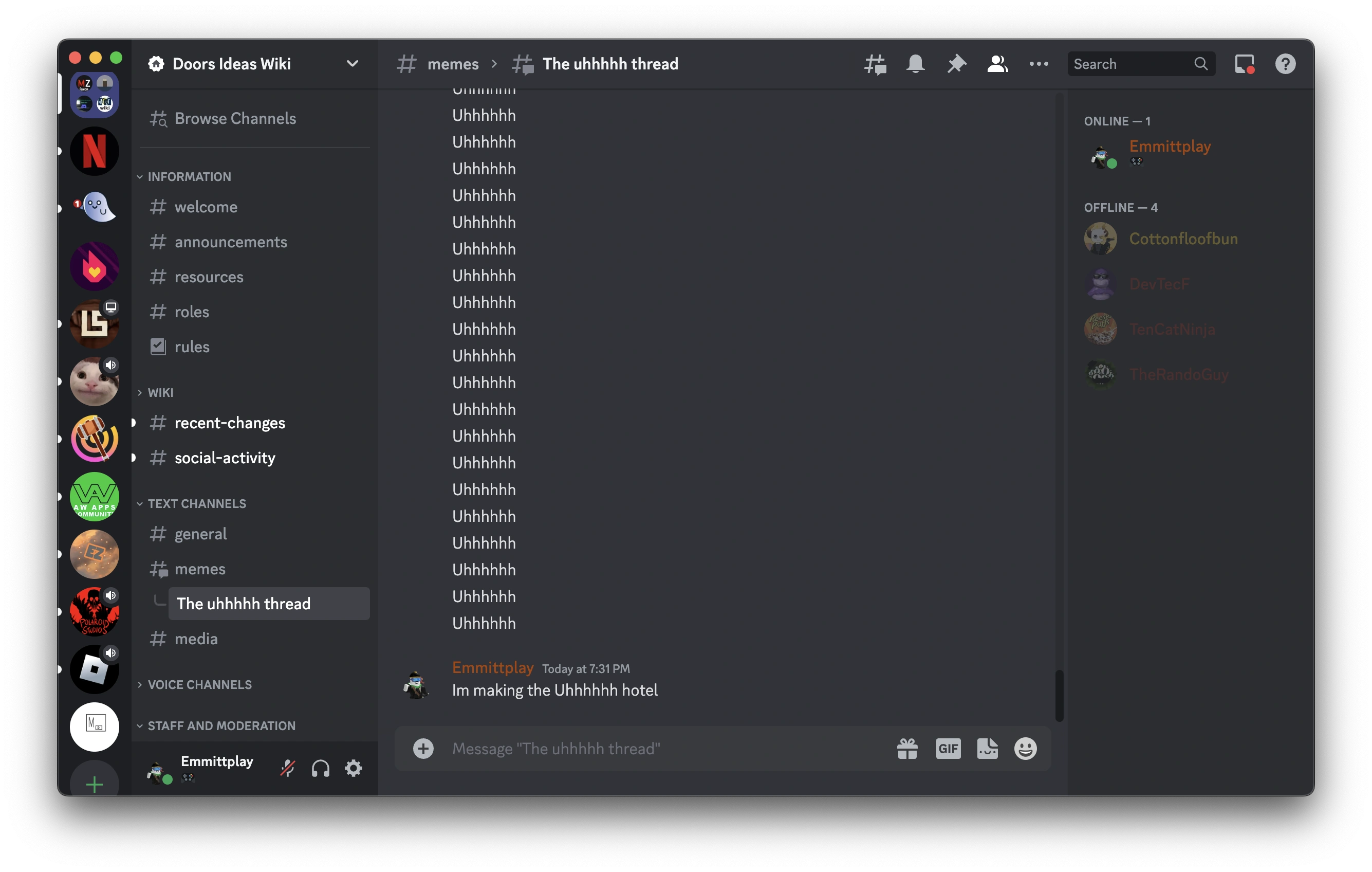The image size is (1372, 872).
Task: Open pinned messages pin icon
Action: tap(957, 64)
